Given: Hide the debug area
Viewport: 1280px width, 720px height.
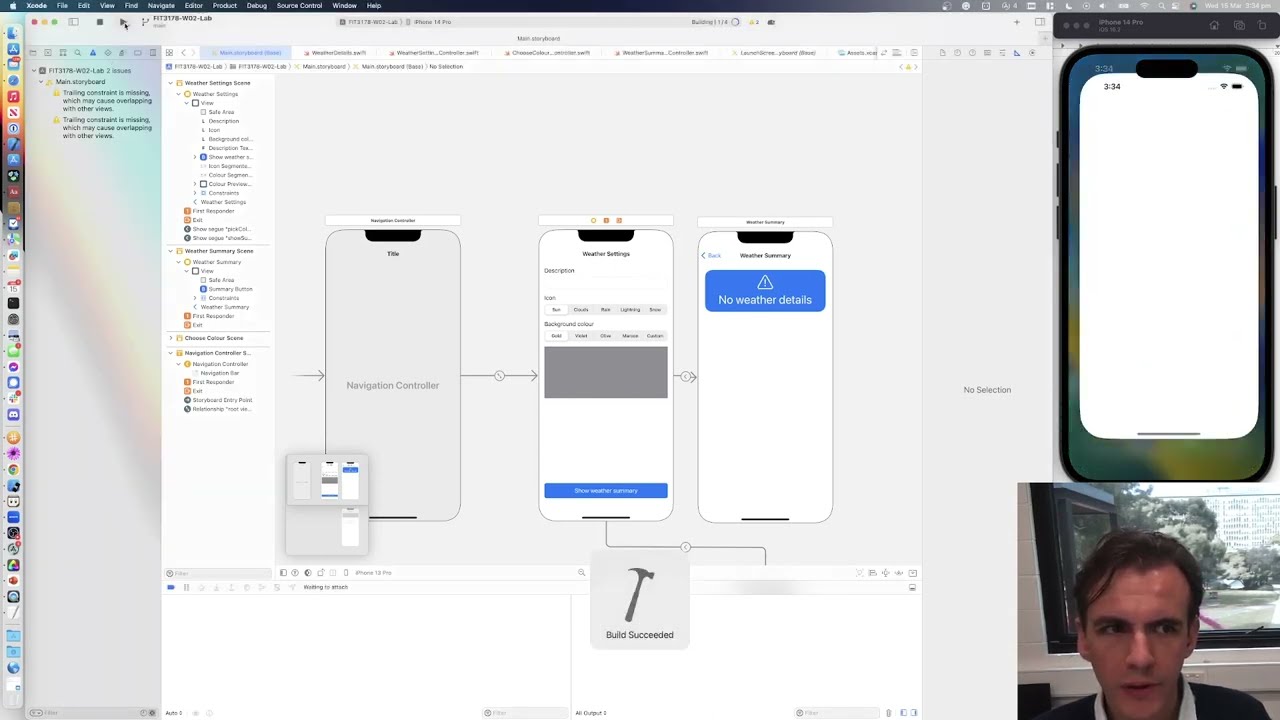Looking at the screenshot, I should coord(913,587).
